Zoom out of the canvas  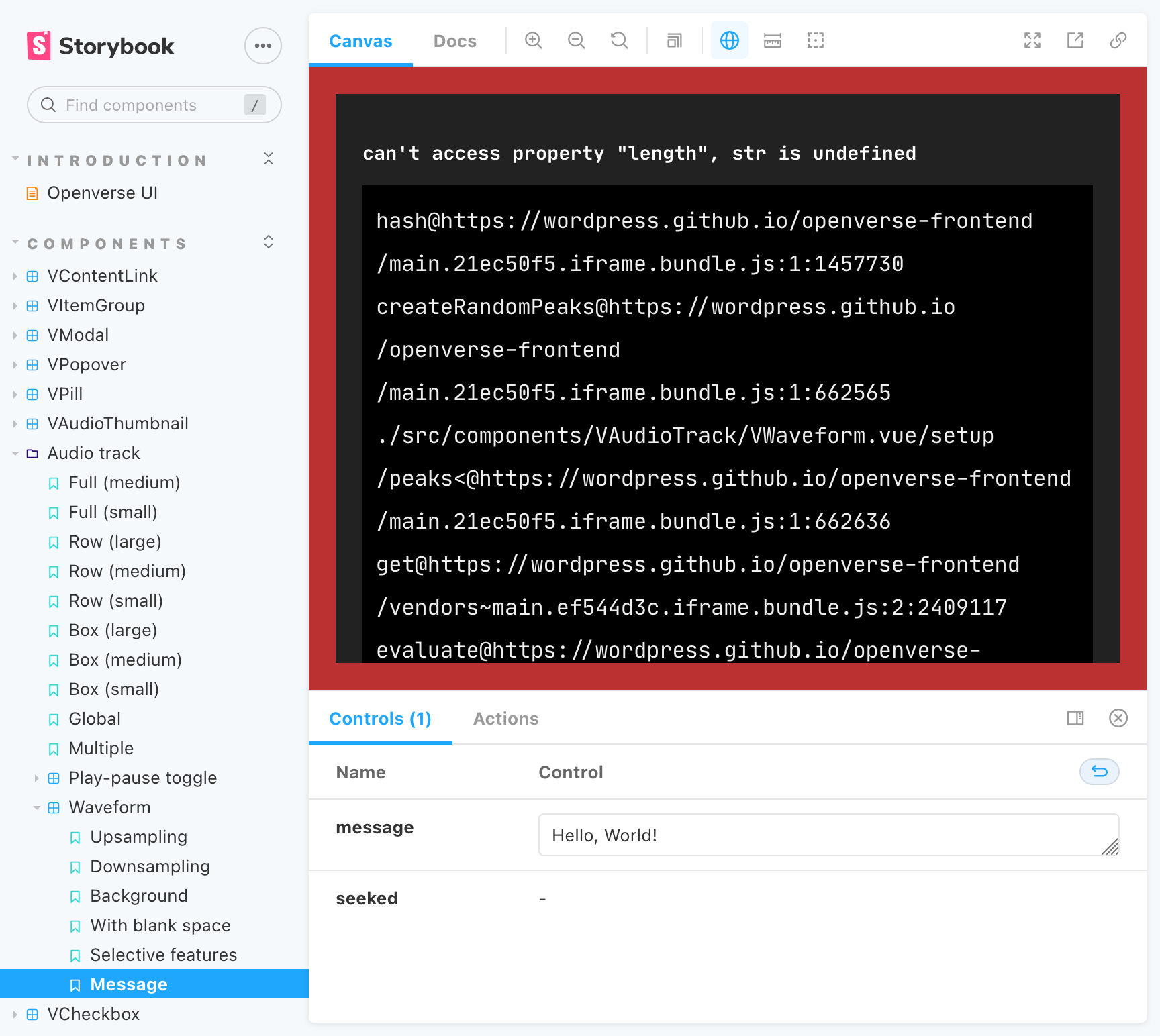point(577,40)
